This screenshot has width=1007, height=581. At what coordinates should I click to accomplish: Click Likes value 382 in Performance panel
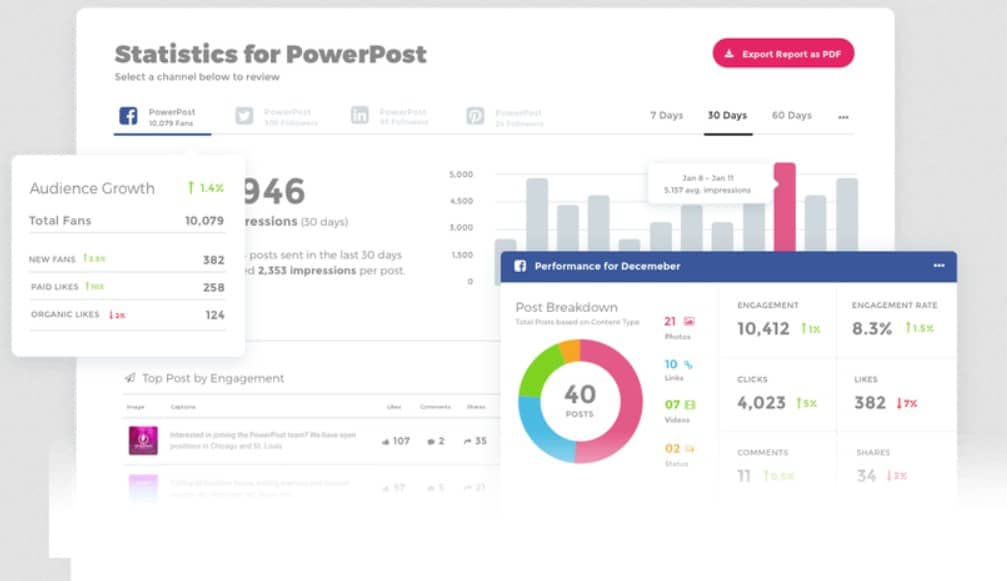(870, 403)
